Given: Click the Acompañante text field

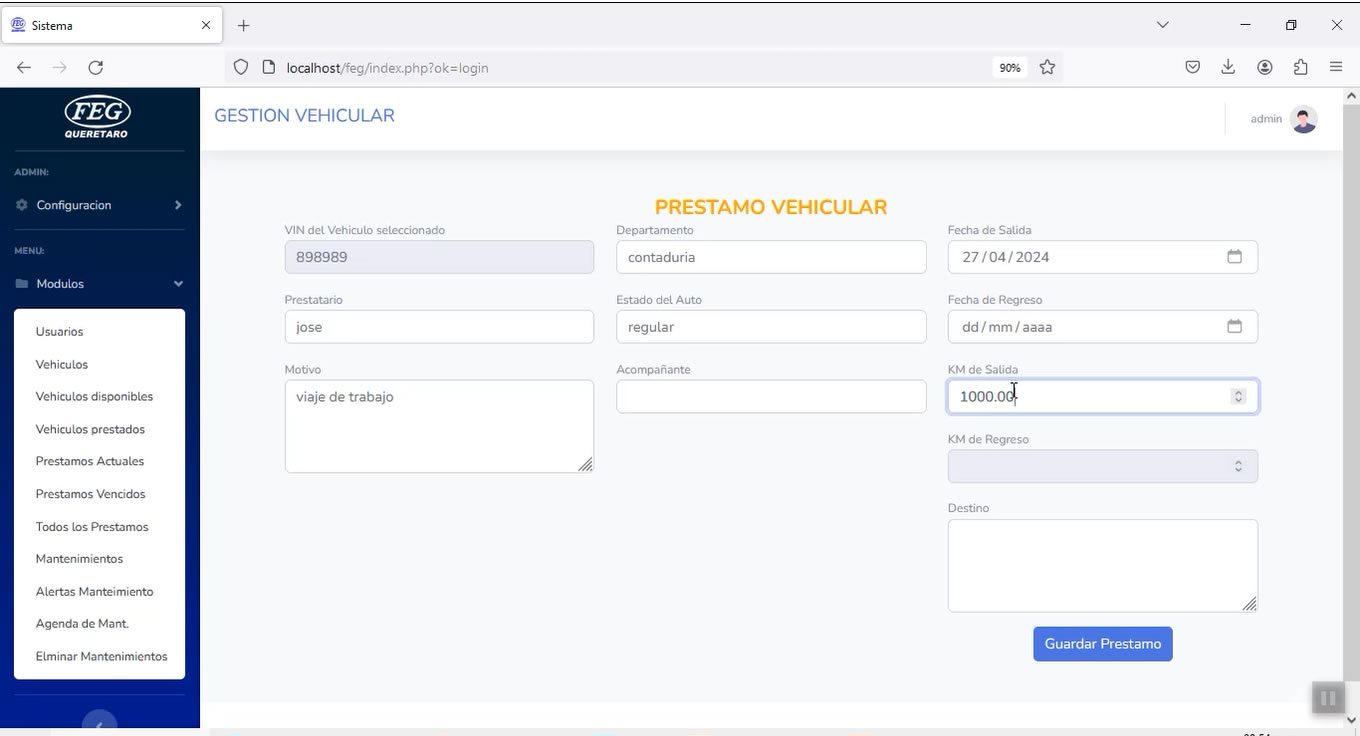Looking at the screenshot, I should pos(770,397).
